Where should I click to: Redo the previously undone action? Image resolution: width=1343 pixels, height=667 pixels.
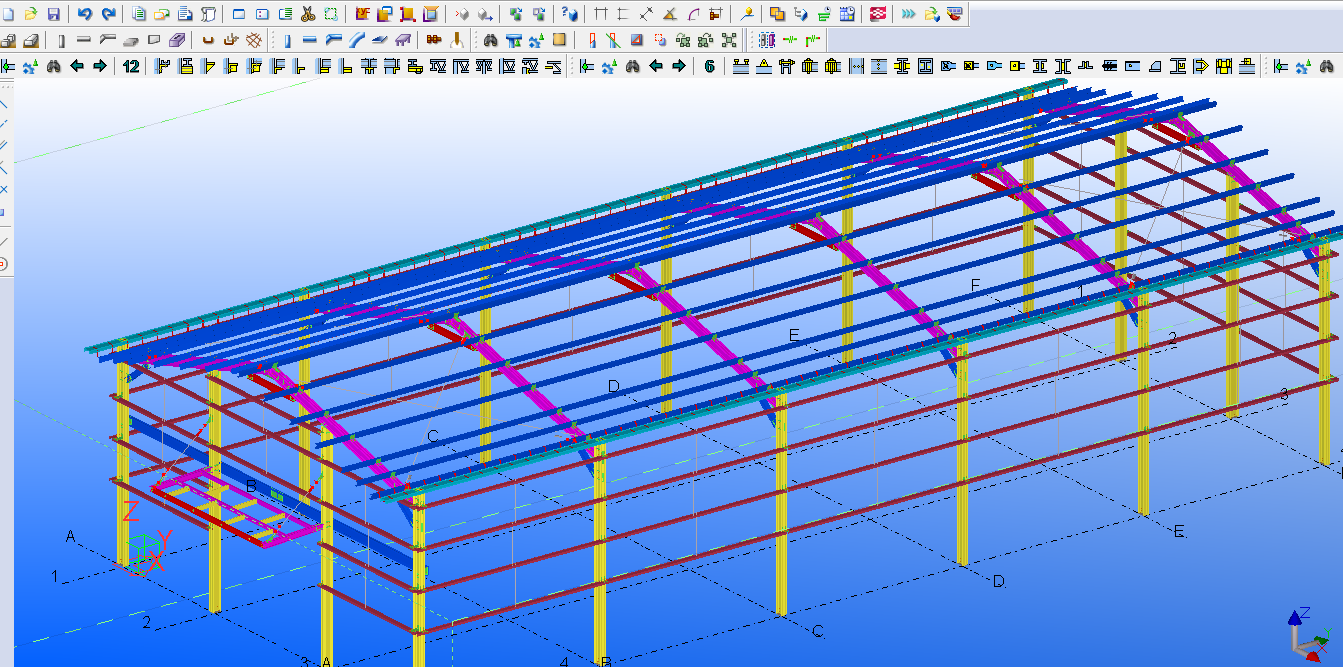[107, 13]
